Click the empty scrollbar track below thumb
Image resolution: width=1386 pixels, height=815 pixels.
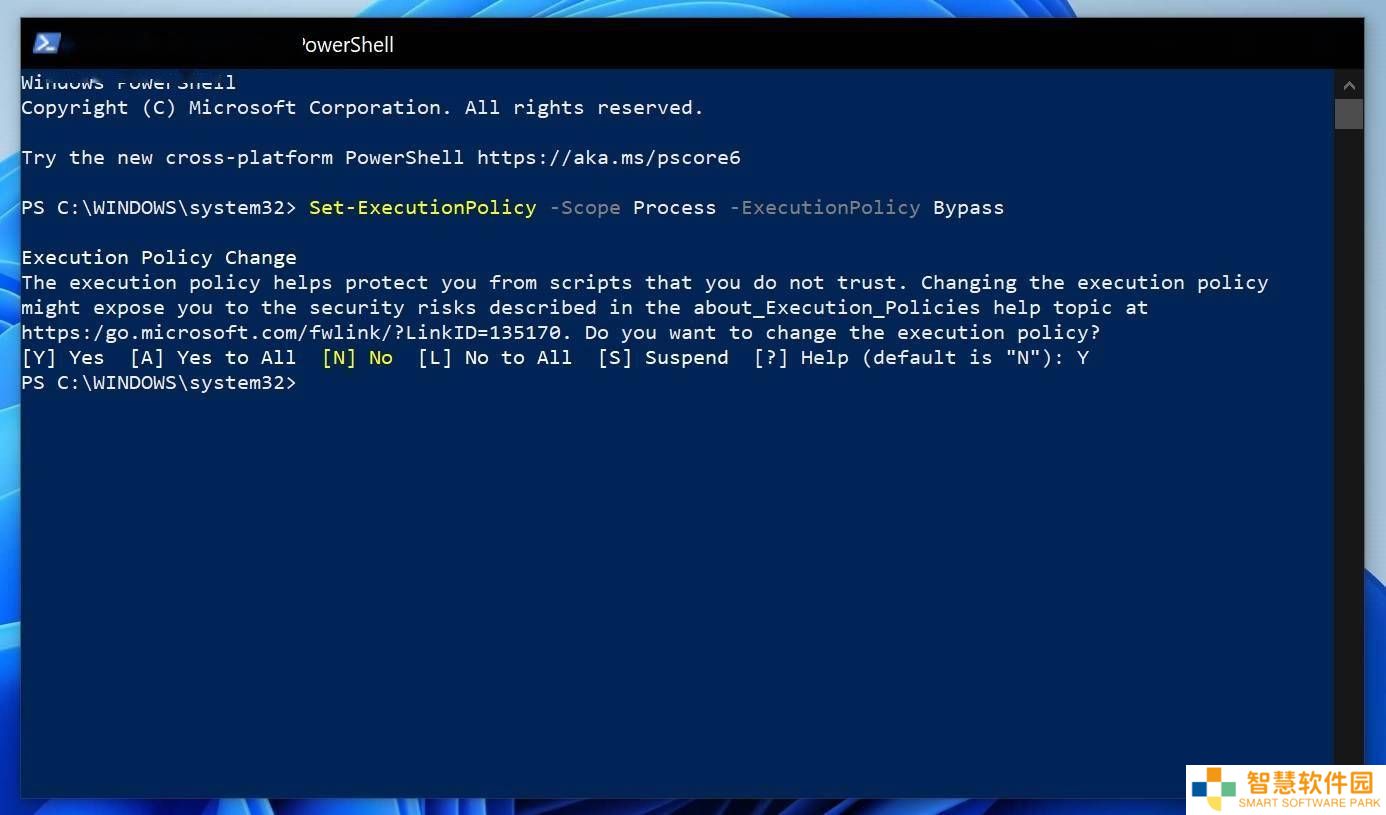click(1349, 440)
